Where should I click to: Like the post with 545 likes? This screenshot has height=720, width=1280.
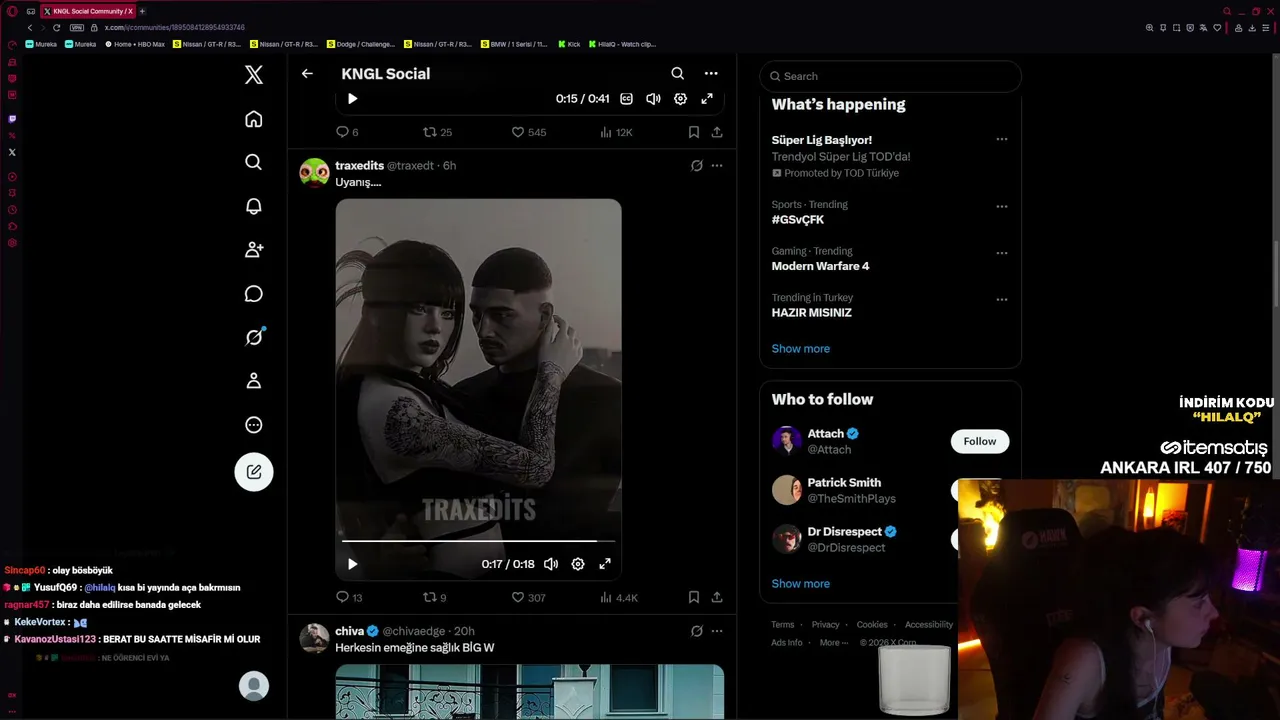click(x=528, y=132)
